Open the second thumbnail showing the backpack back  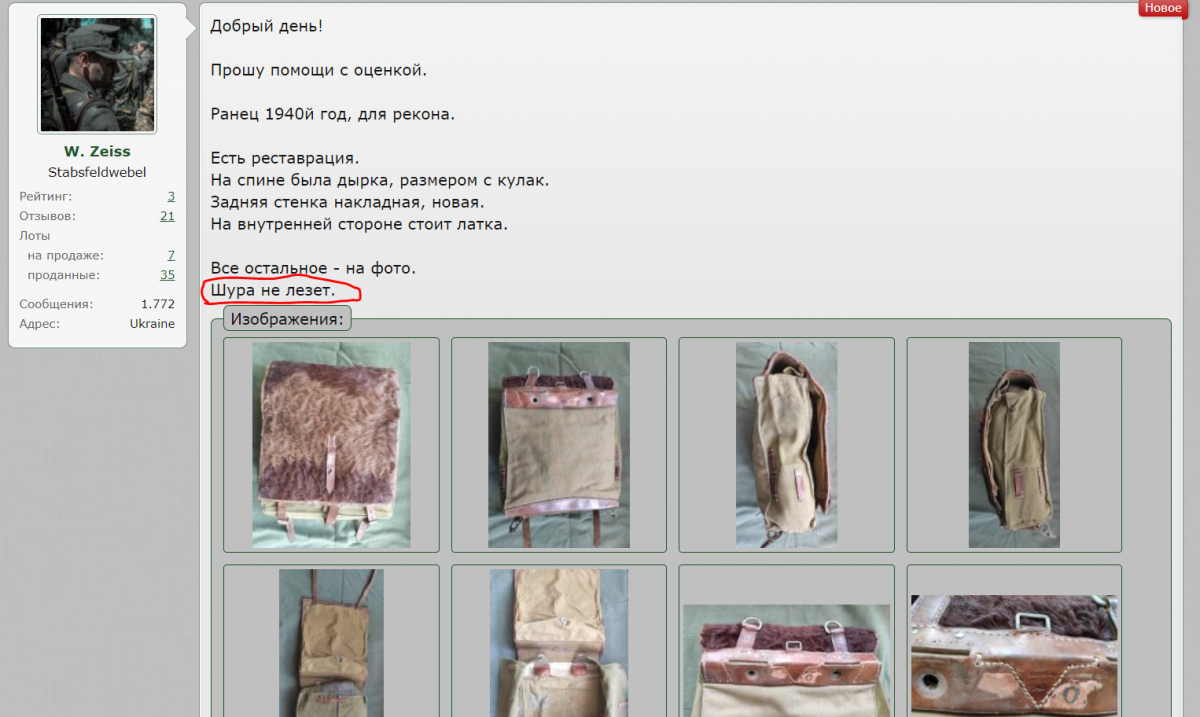(x=559, y=445)
